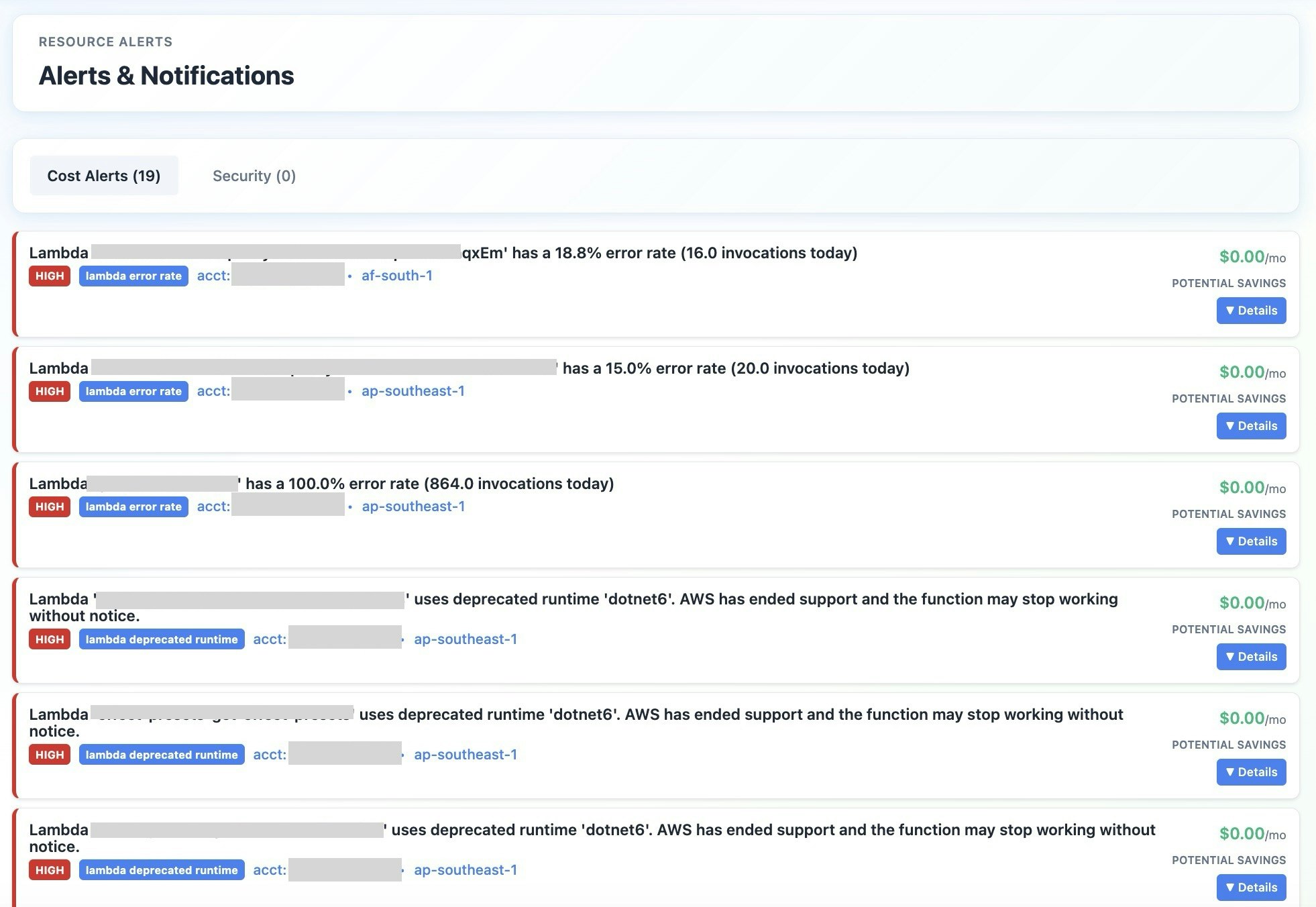The image size is (1316, 907).
Task: Click HIGH badge on the 15.0% error alert
Action: 50,391
